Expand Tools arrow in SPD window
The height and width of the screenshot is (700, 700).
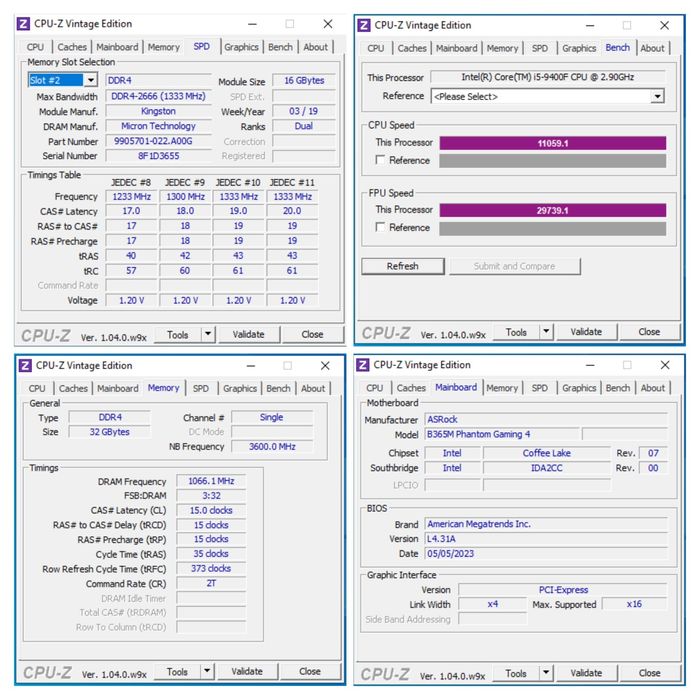point(208,334)
